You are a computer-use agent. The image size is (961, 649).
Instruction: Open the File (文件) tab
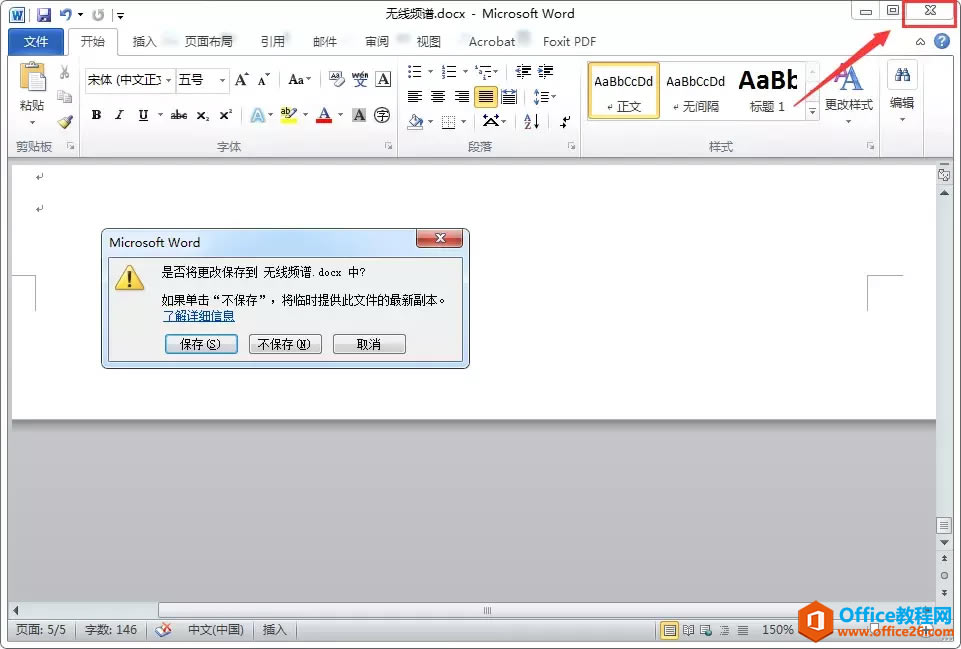click(36, 42)
